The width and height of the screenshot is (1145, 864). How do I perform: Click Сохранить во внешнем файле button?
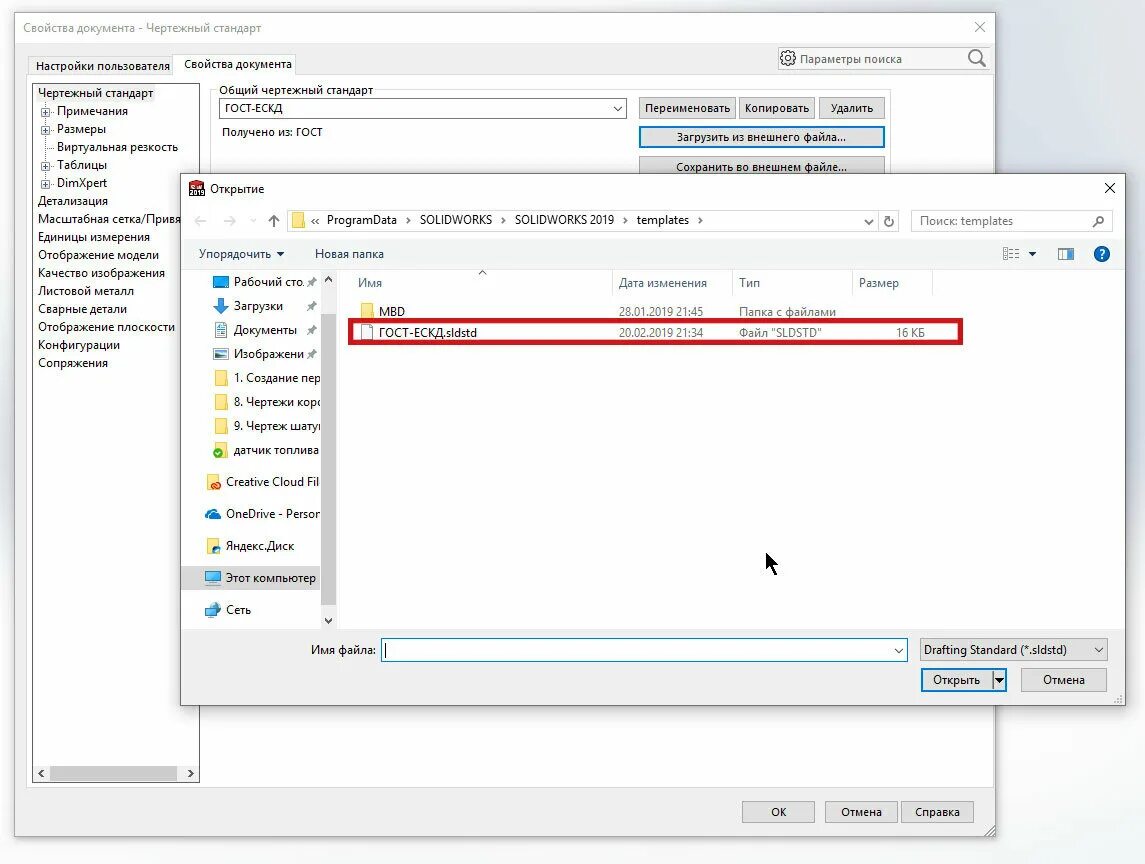click(x=762, y=167)
